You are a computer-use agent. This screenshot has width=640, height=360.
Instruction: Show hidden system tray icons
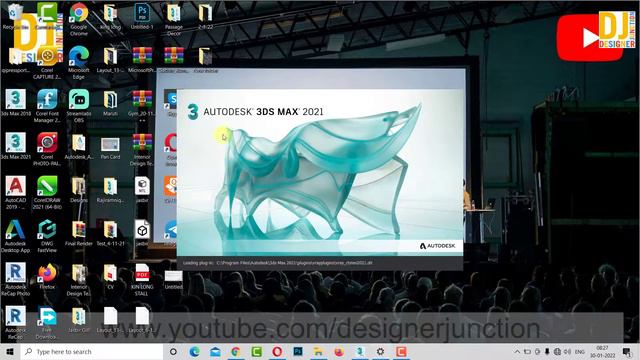click(517, 351)
